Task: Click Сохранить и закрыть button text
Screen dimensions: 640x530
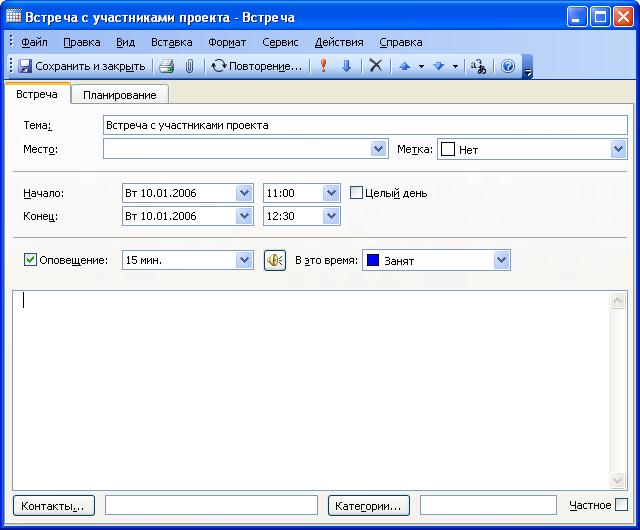Action: pyautogui.click(x=90, y=66)
